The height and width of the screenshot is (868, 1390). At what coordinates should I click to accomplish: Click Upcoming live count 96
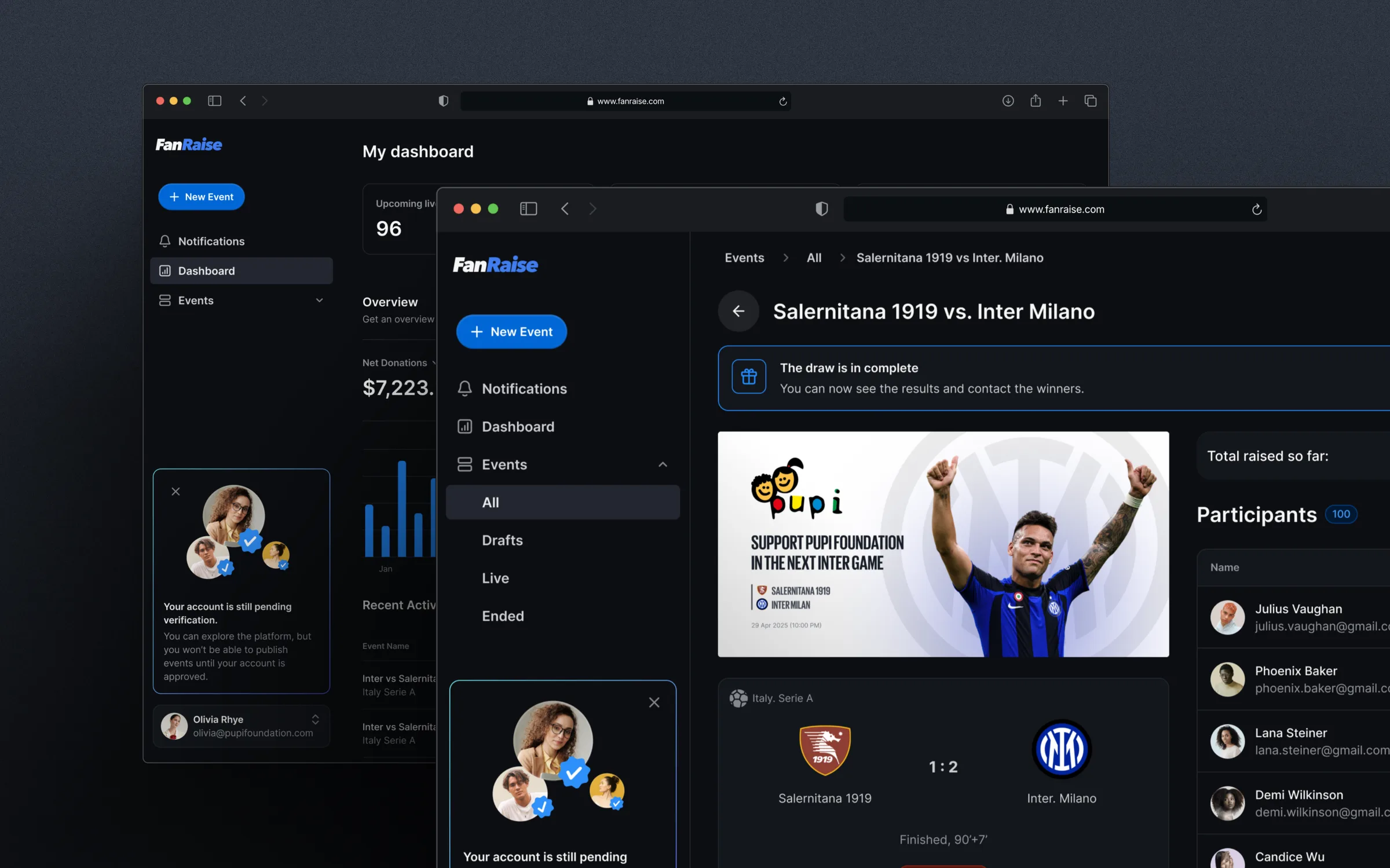coord(389,229)
